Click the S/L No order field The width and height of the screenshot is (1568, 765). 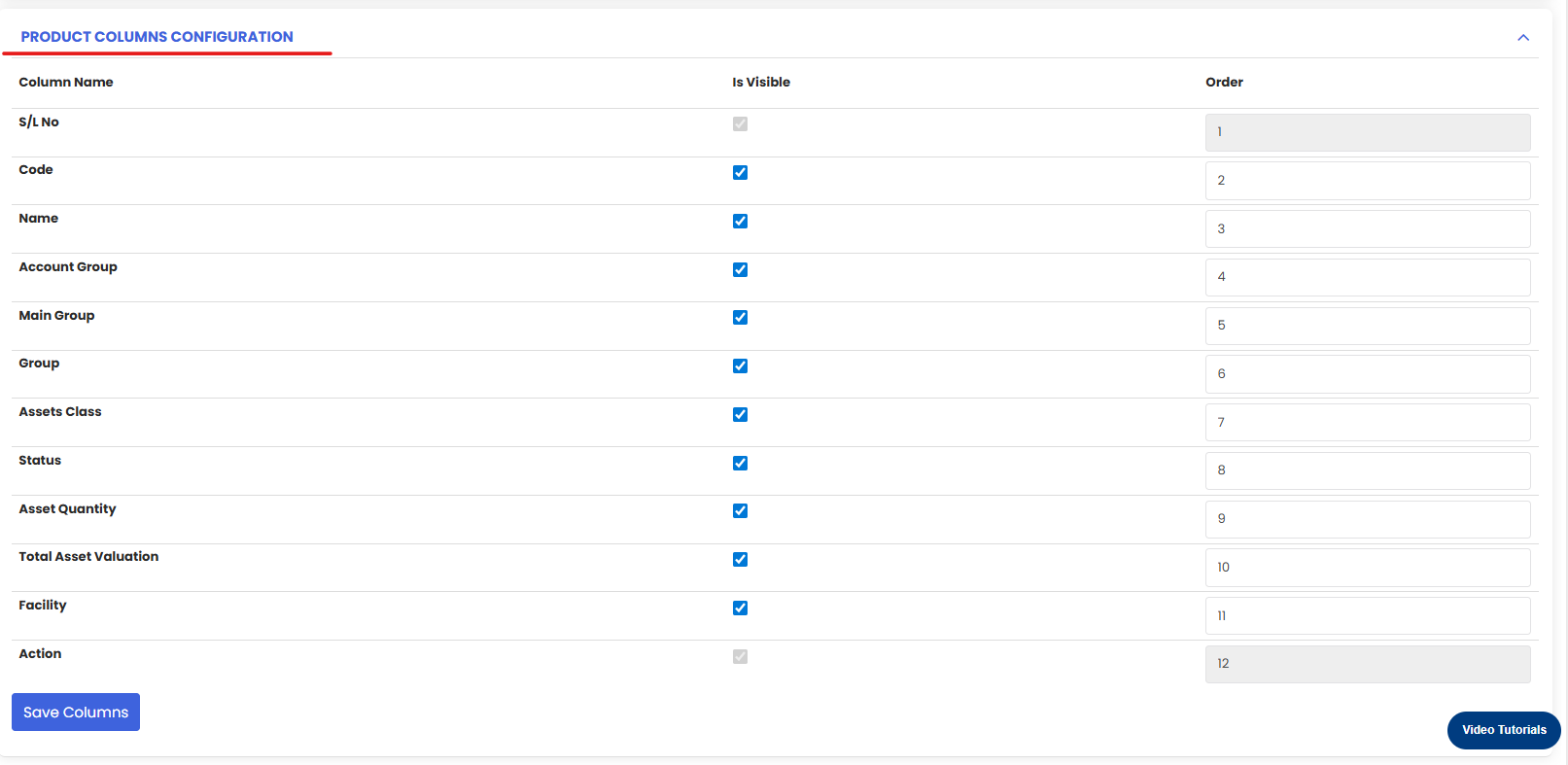[1368, 132]
